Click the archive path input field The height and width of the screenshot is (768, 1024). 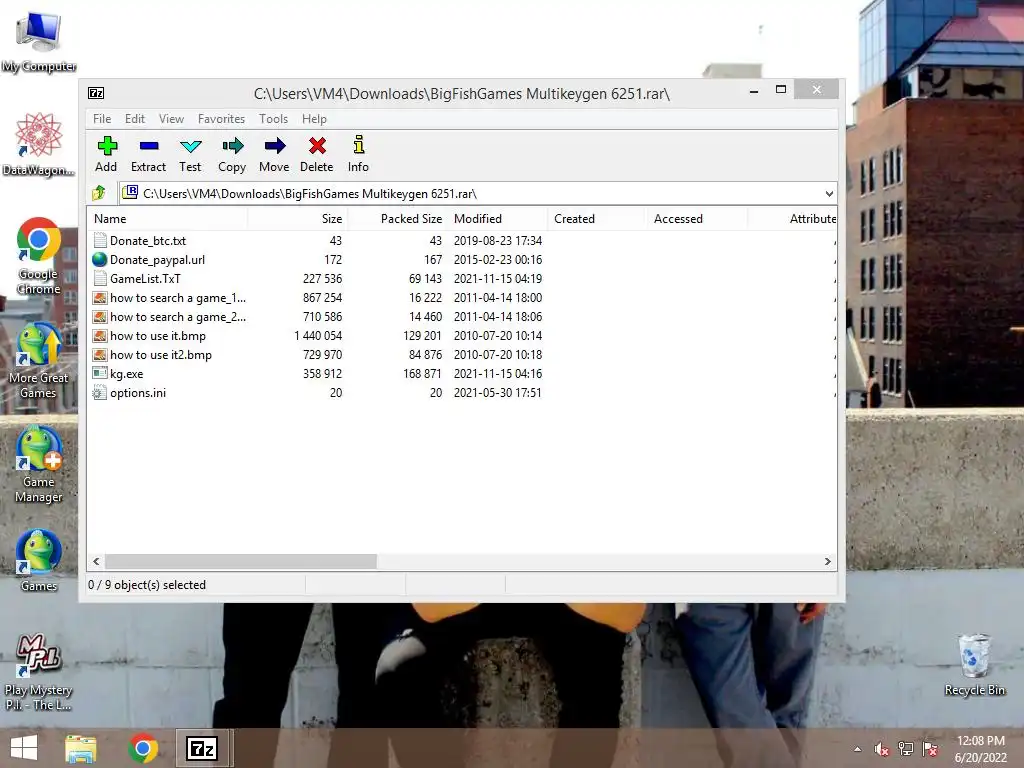[477, 193]
